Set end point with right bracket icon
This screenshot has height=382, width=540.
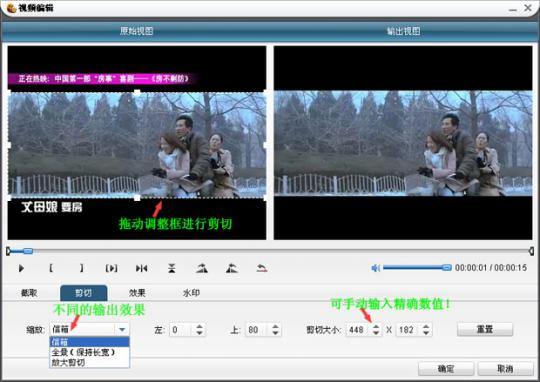click(81, 268)
